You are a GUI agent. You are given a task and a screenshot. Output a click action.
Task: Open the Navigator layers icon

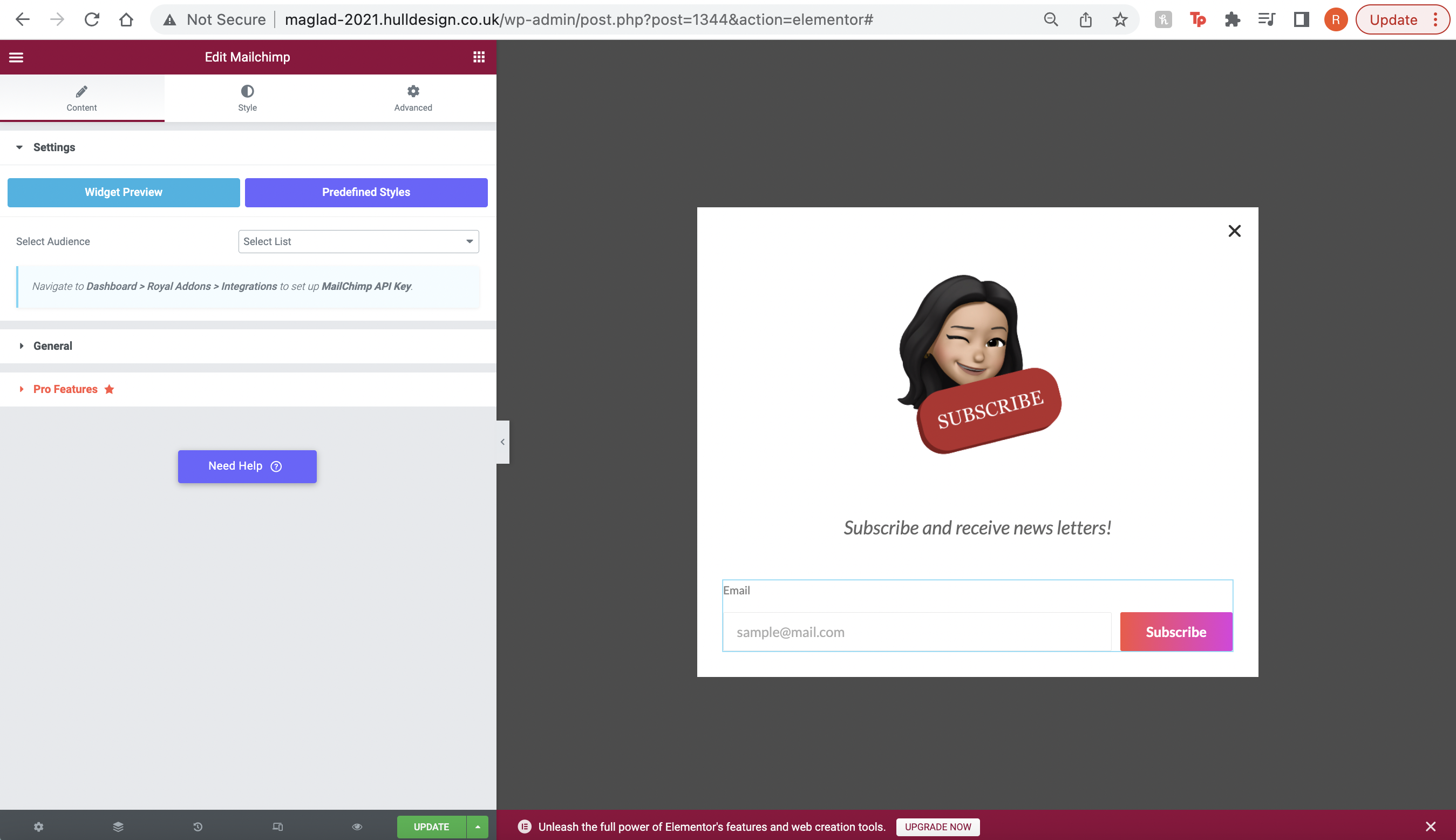118,827
